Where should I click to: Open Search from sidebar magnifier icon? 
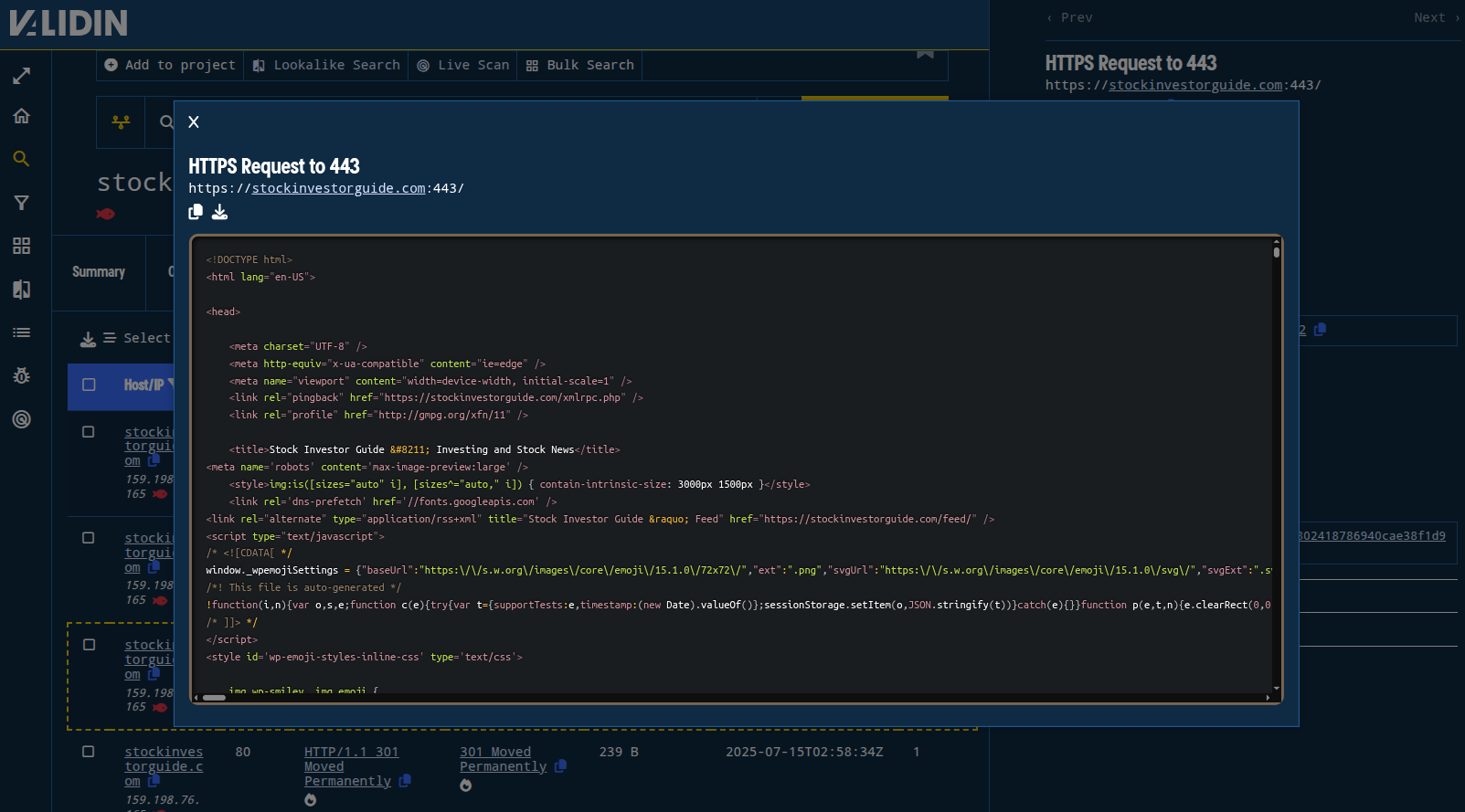coord(21,159)
